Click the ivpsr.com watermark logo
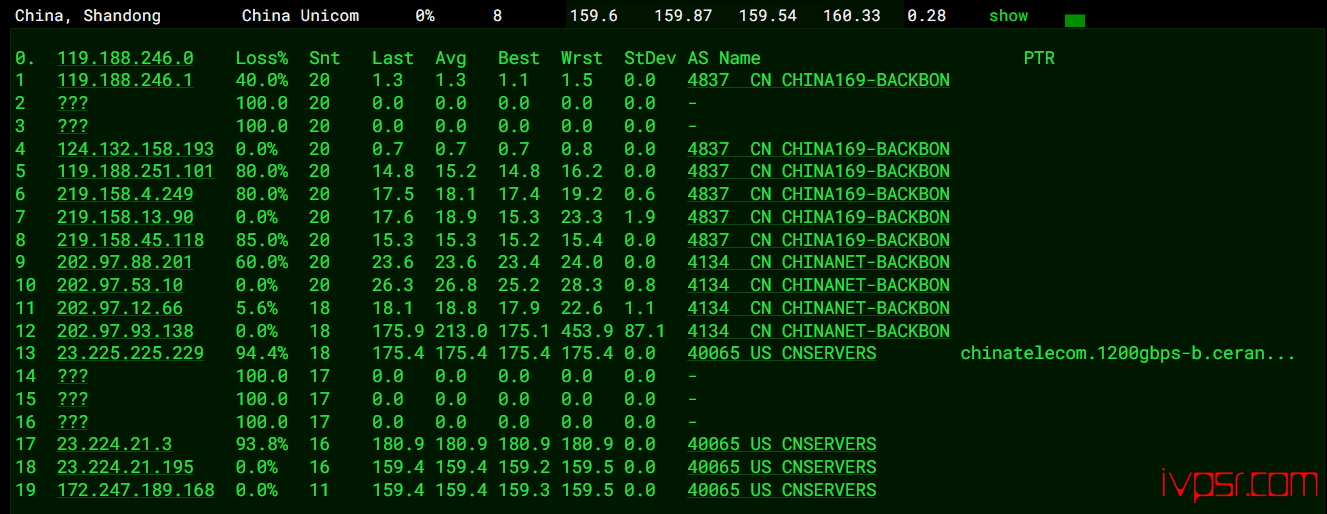Screen dimensions: 1327x514 click(x=1239, y=484)
